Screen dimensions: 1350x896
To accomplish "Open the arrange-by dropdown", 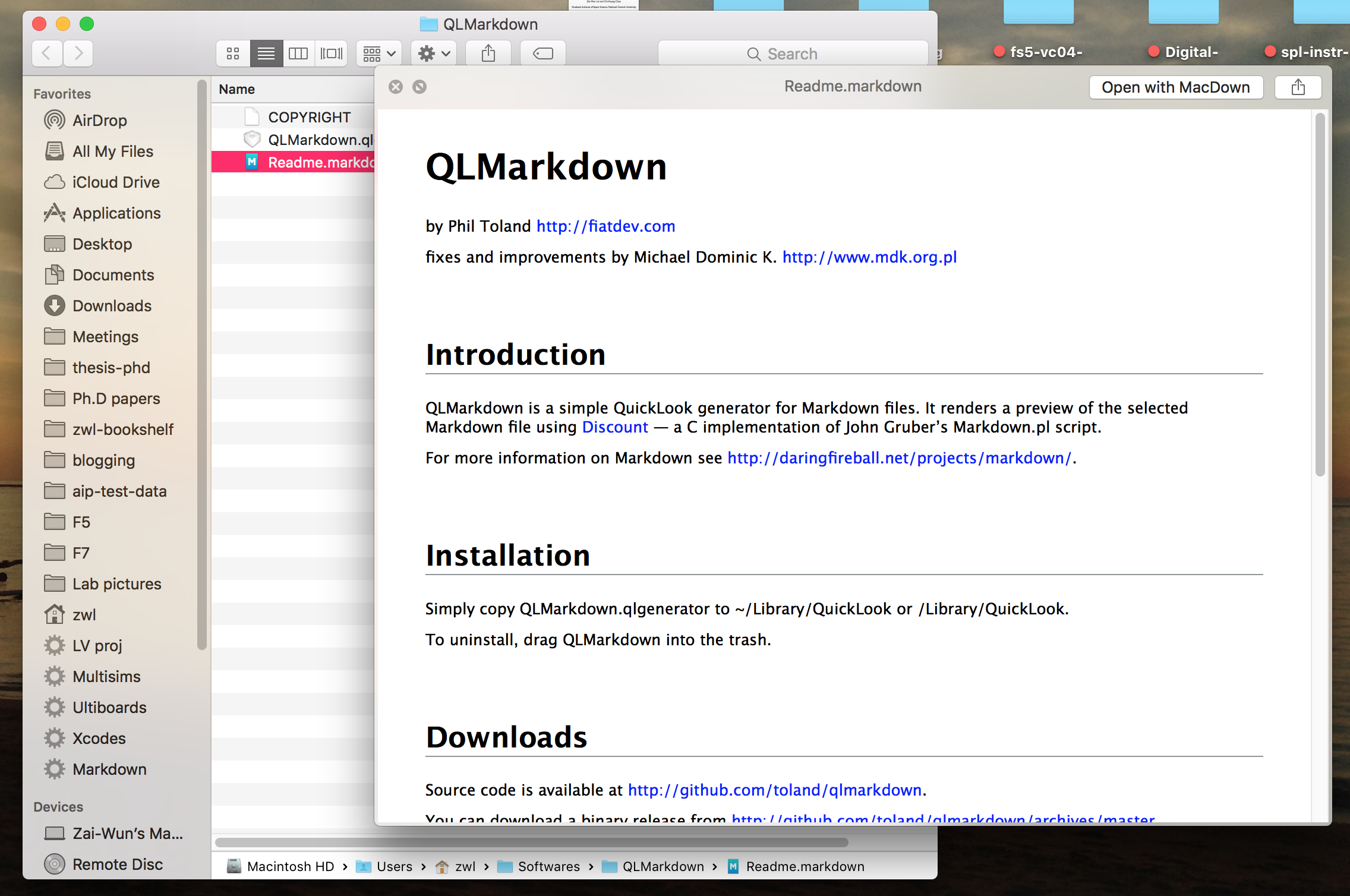I will point(378,53).
